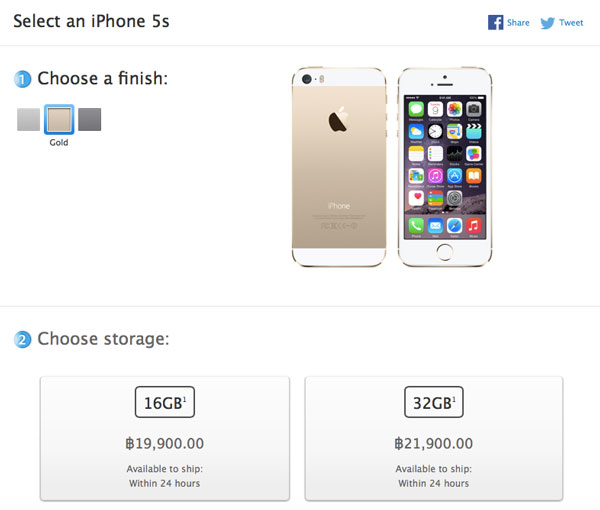The height and width of the screenshot is (510, 600).
Task: Click the ฿19,900.00 price text
Action: (165, 443)
